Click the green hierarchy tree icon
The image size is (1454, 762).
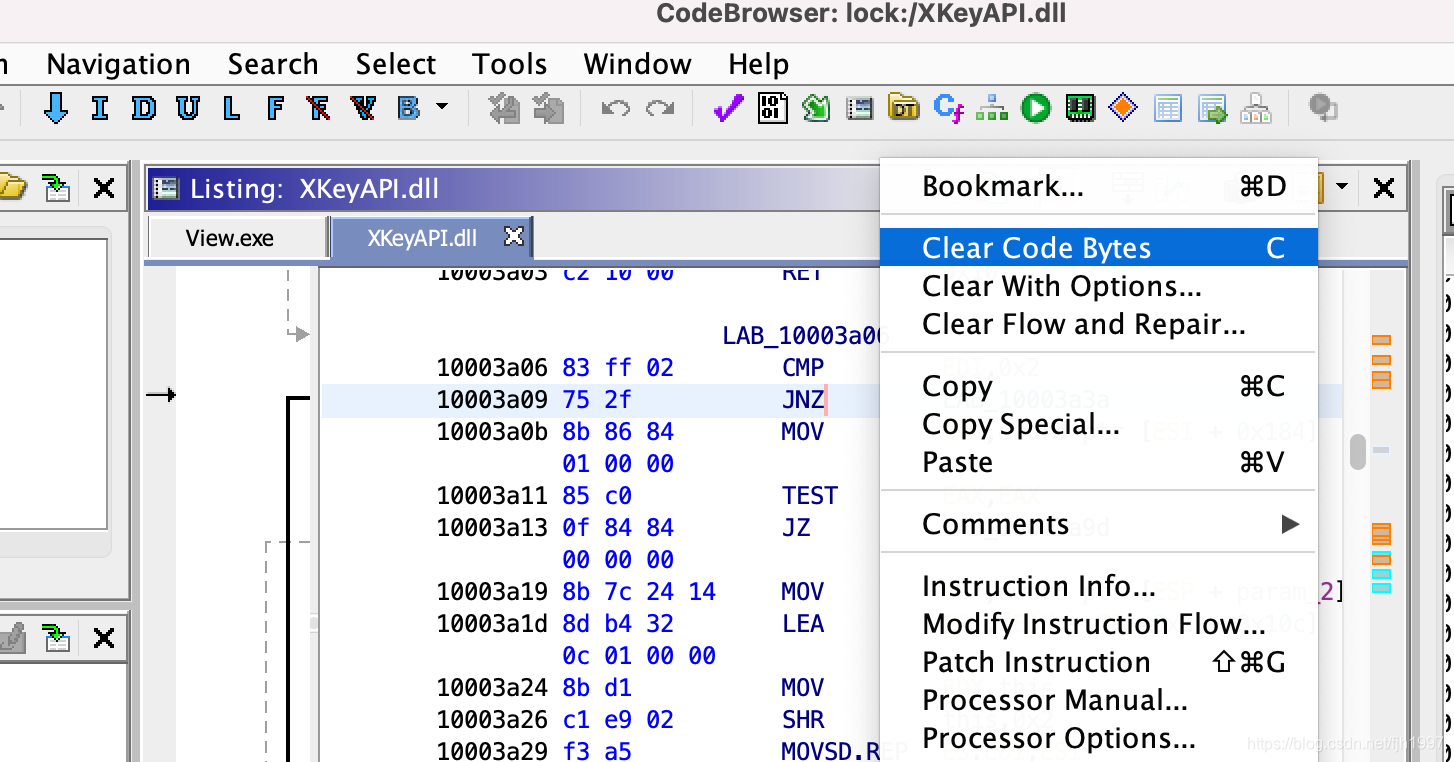click(992, 108)
